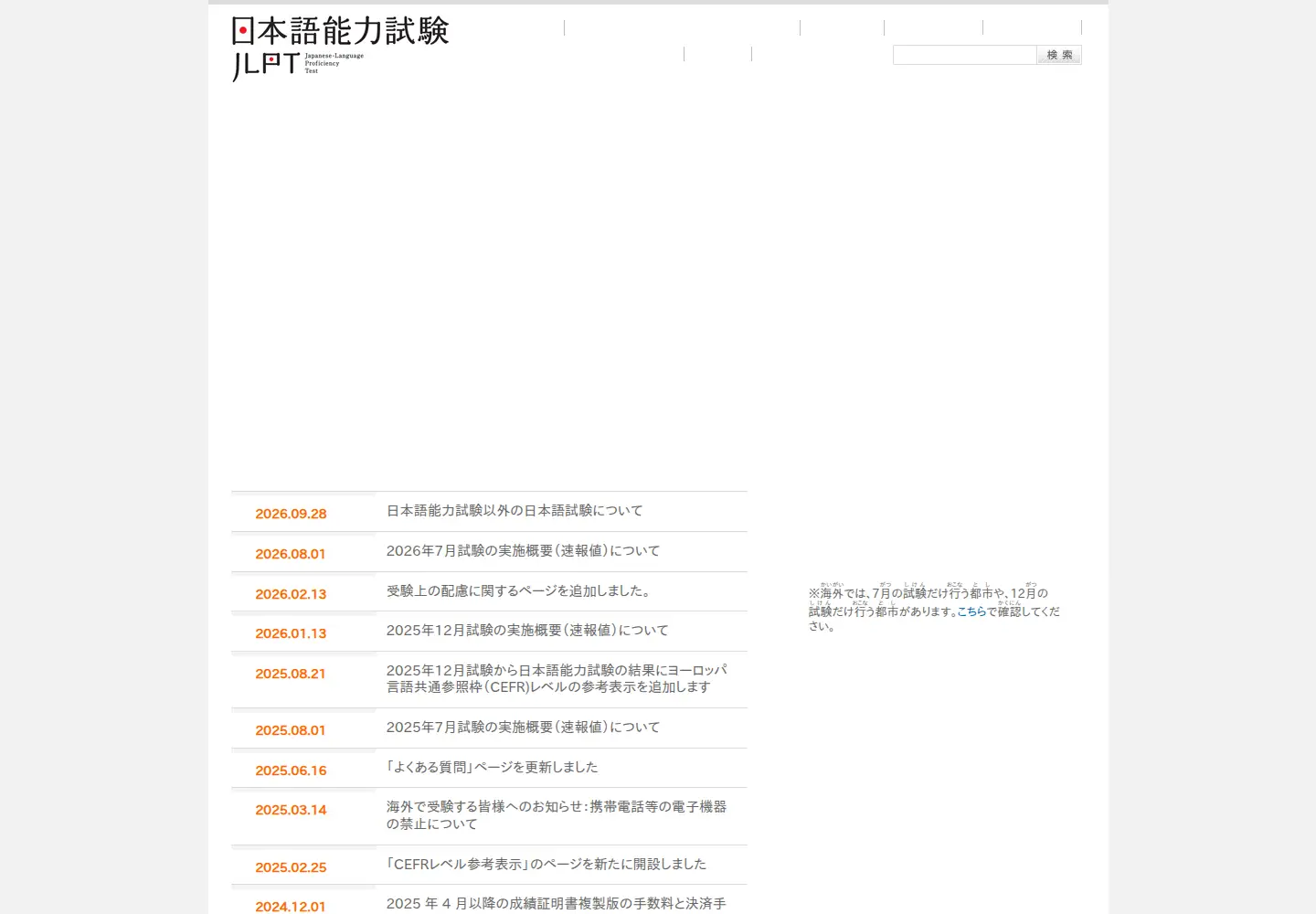The image size is (1316, 914).
Task: Click the ※海外では overseas notice text
Action: click(x=934, y=608)
